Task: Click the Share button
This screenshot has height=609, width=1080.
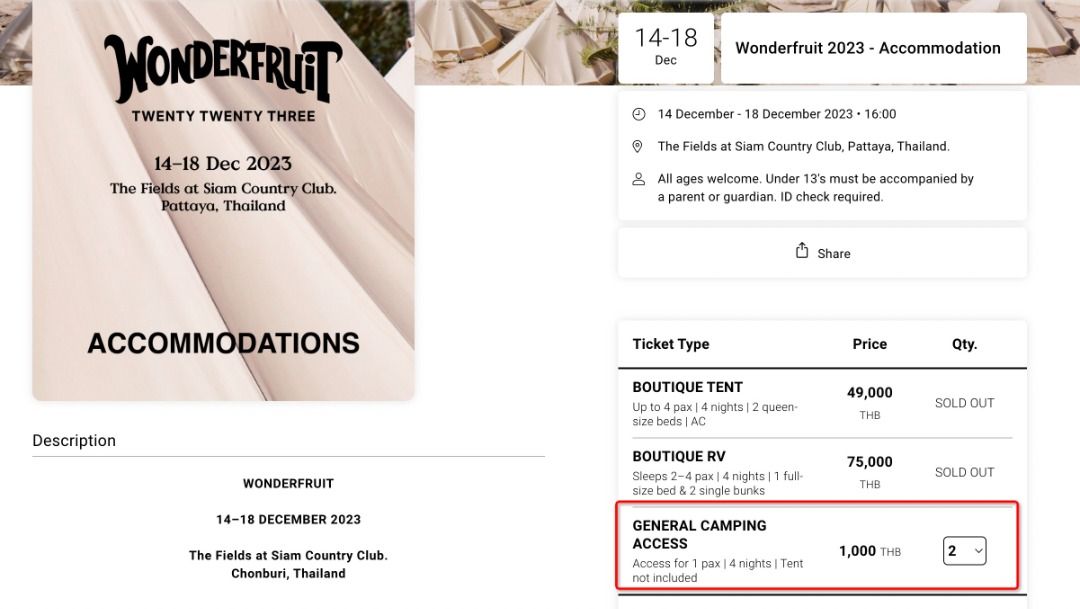Action: 822,253
